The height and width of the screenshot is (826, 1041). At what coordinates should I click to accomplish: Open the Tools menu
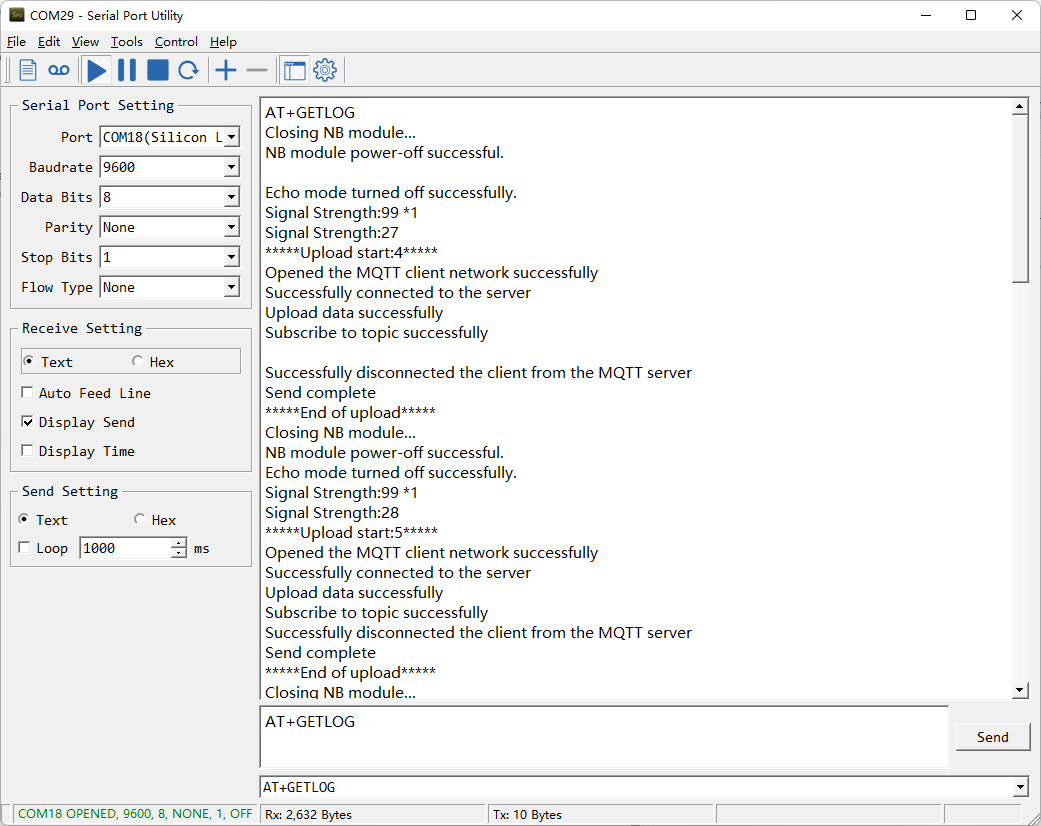[126, 42]
